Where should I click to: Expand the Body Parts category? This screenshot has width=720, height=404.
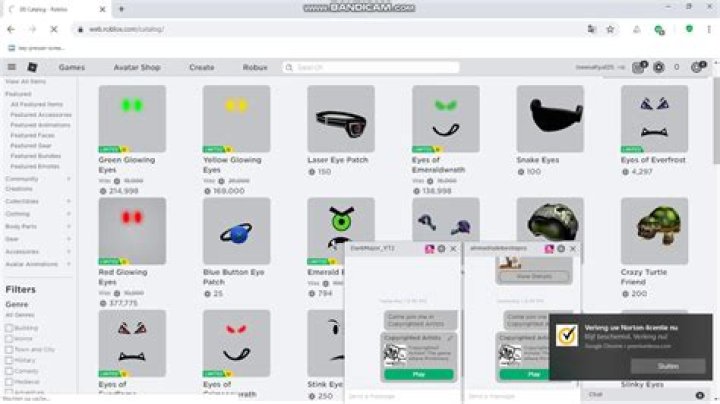[68, 226]
